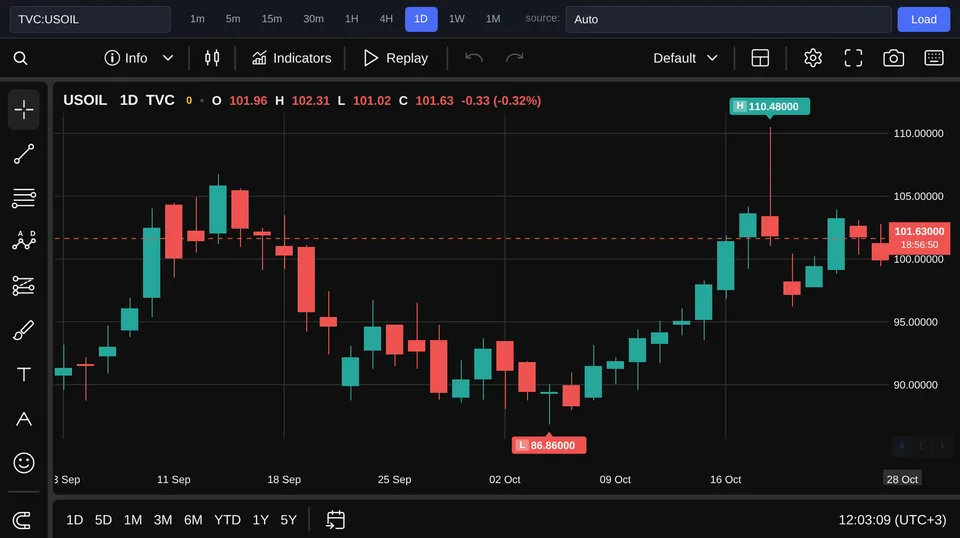Image resolution: width=960 pixels, height=538 pixels.
Task: Click the 16 Oct time axis label
Action: coord(726,479)
